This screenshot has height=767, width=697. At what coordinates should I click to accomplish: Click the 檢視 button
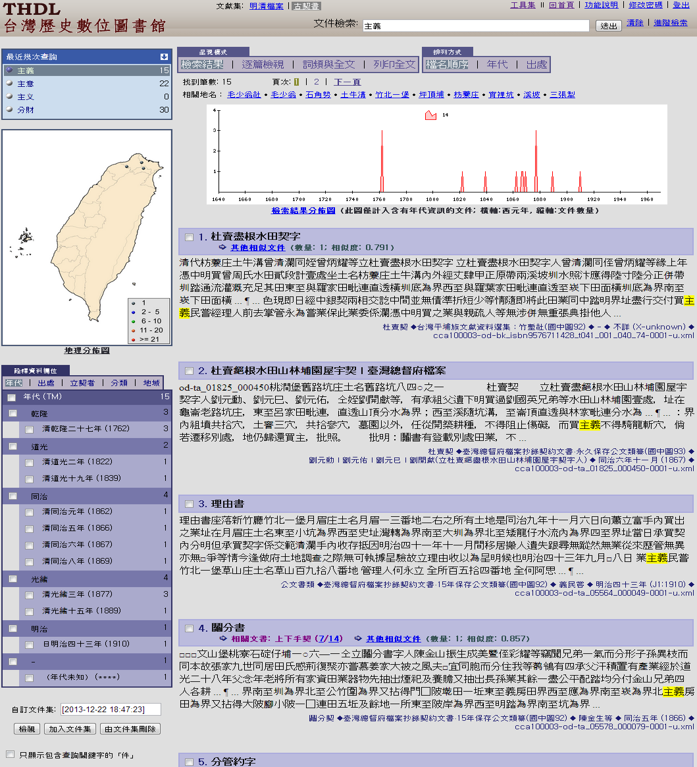pyautogui.click(x=26, y=729)
